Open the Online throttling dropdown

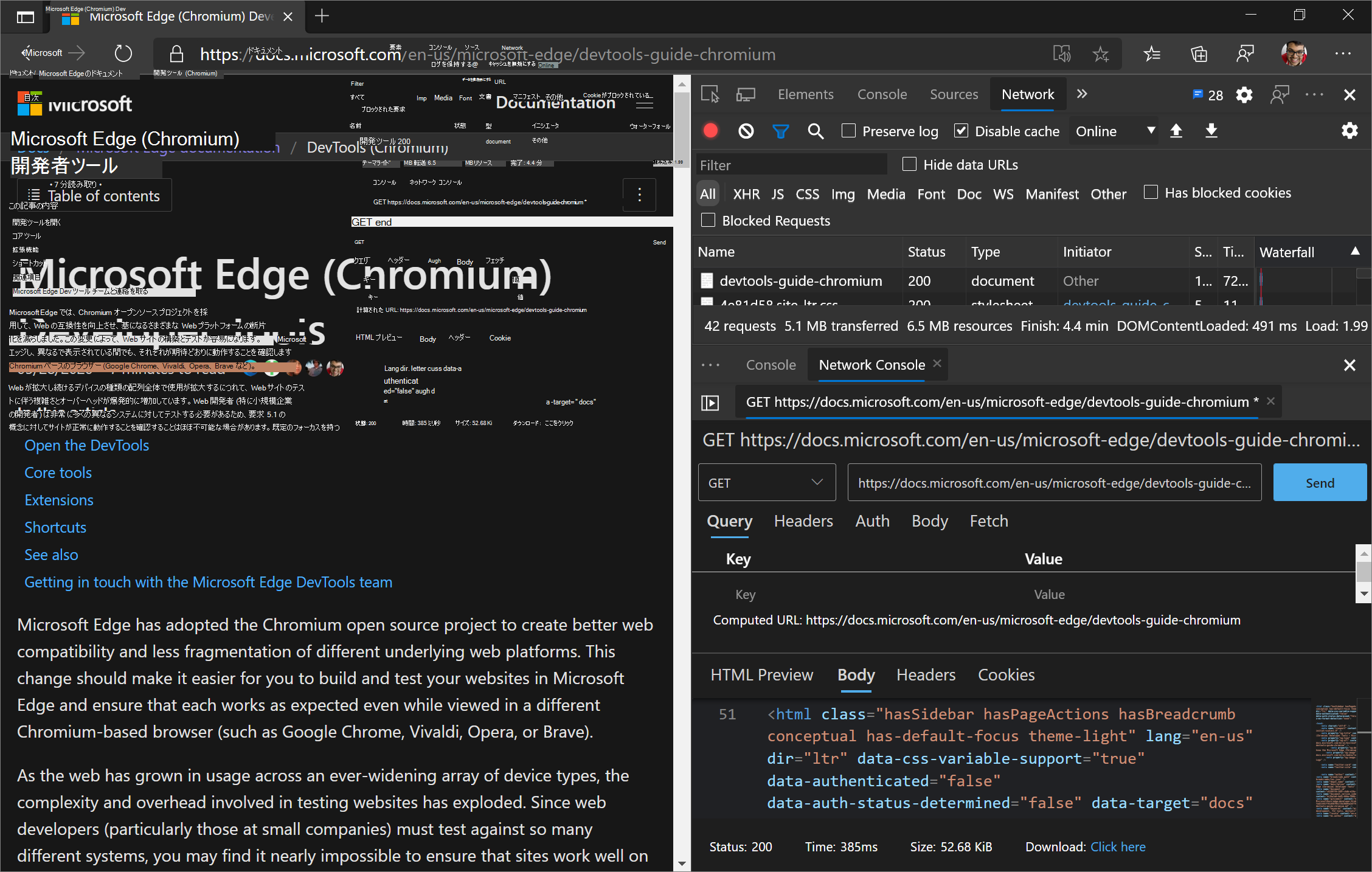[1115, 131]
